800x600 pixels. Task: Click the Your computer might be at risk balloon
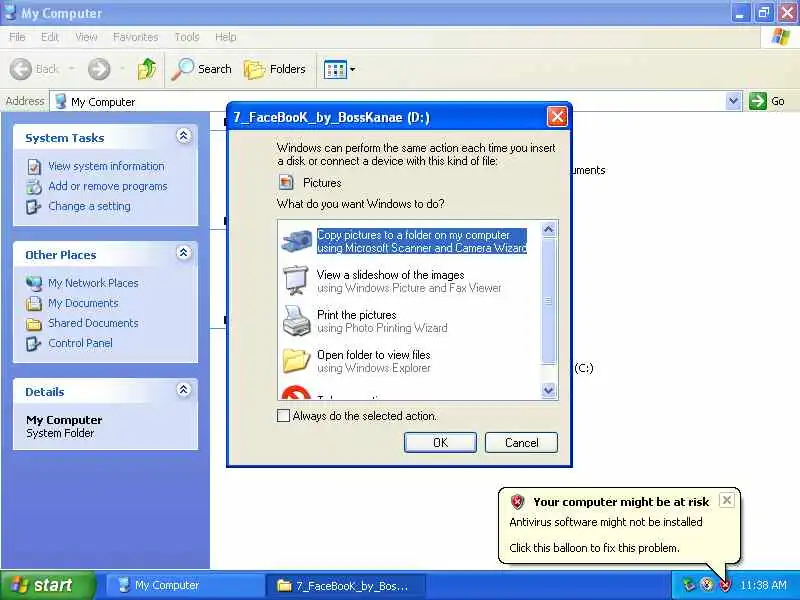click(x=619, y=526)
